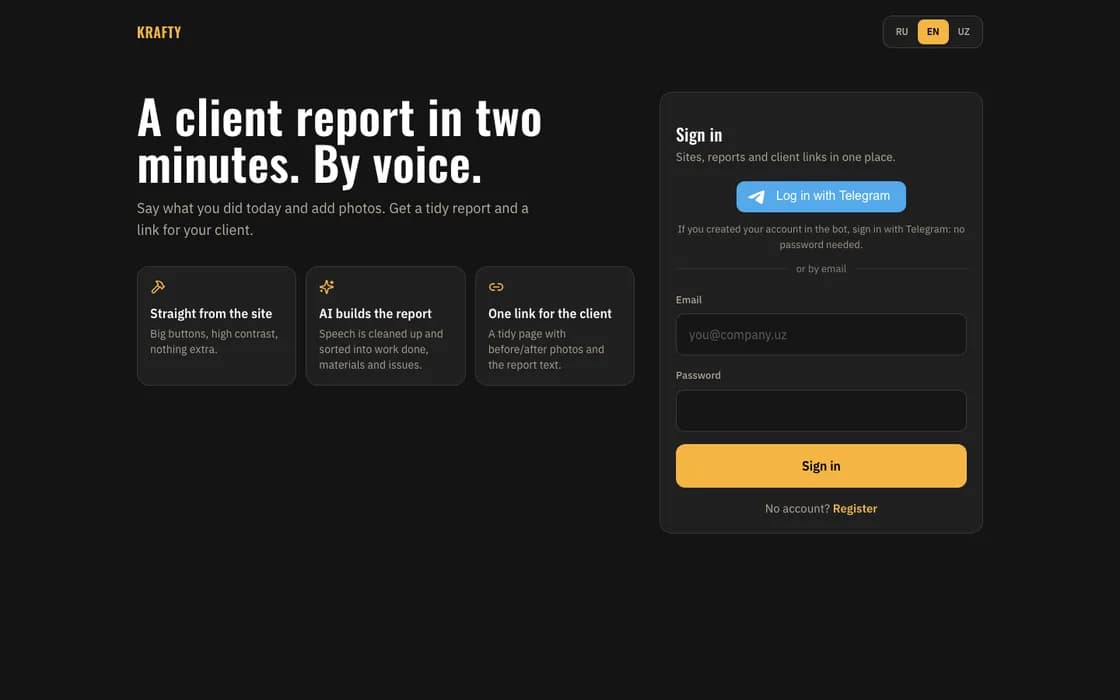
Task: Switch language to UZ
Action: coord(964,31)
